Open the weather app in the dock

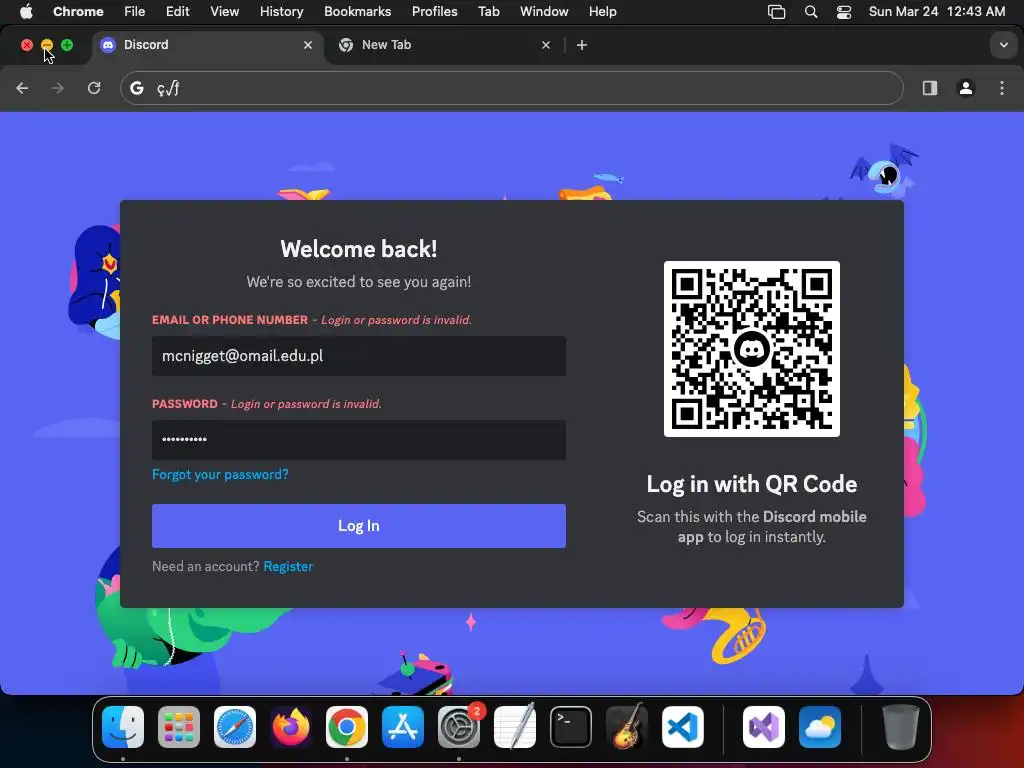pos(820,727)
